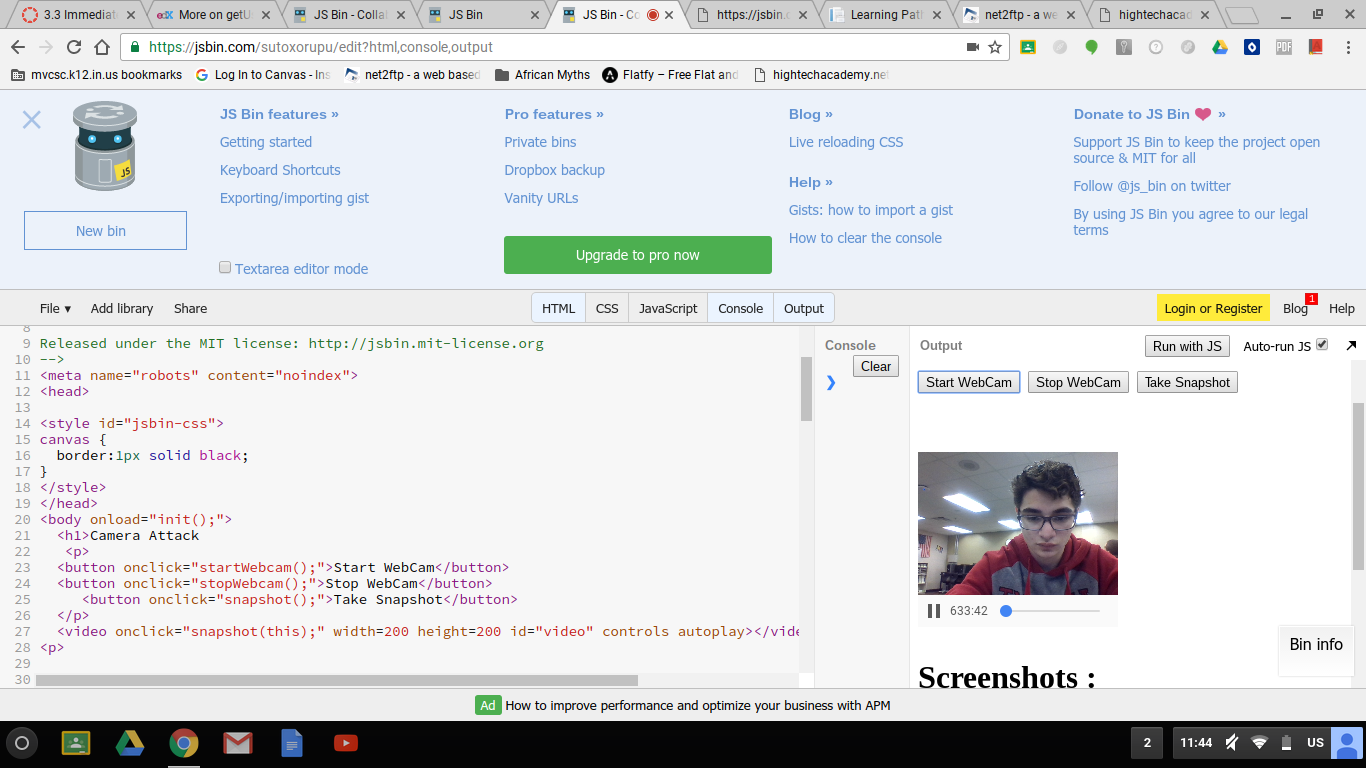Show the JavaScript panel
Image resolution: width=1366 pixels, height=768 pixels.
pyautogui.click(x=668, y=308)
